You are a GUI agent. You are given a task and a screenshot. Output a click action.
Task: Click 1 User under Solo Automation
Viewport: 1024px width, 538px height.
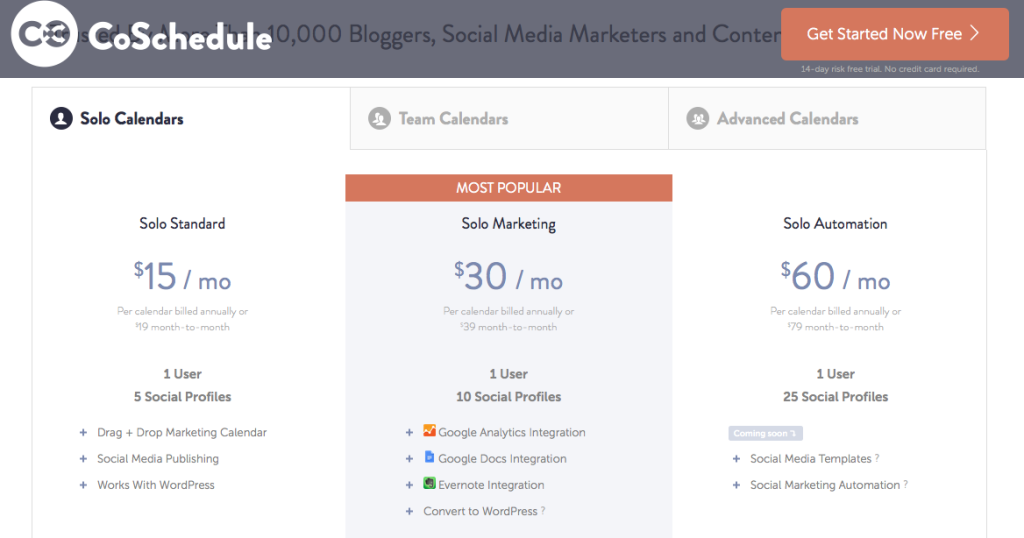click(835, 374)
